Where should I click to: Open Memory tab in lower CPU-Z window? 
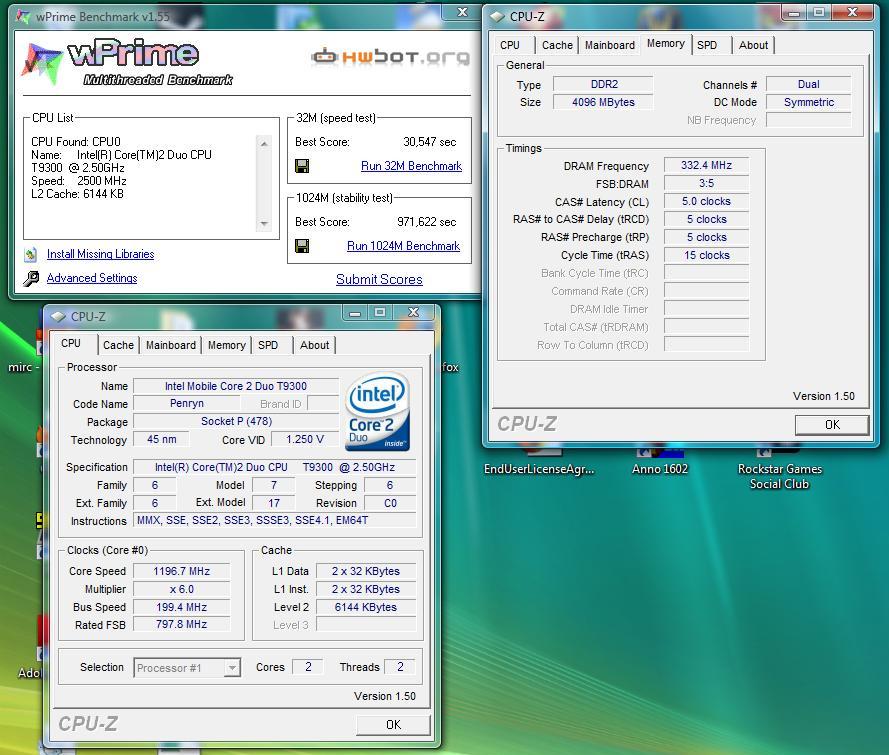[x=226, y=345]
